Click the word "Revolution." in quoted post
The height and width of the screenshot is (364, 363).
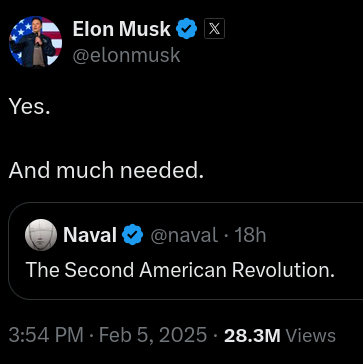pyautogui.click(x=283, y=270)
